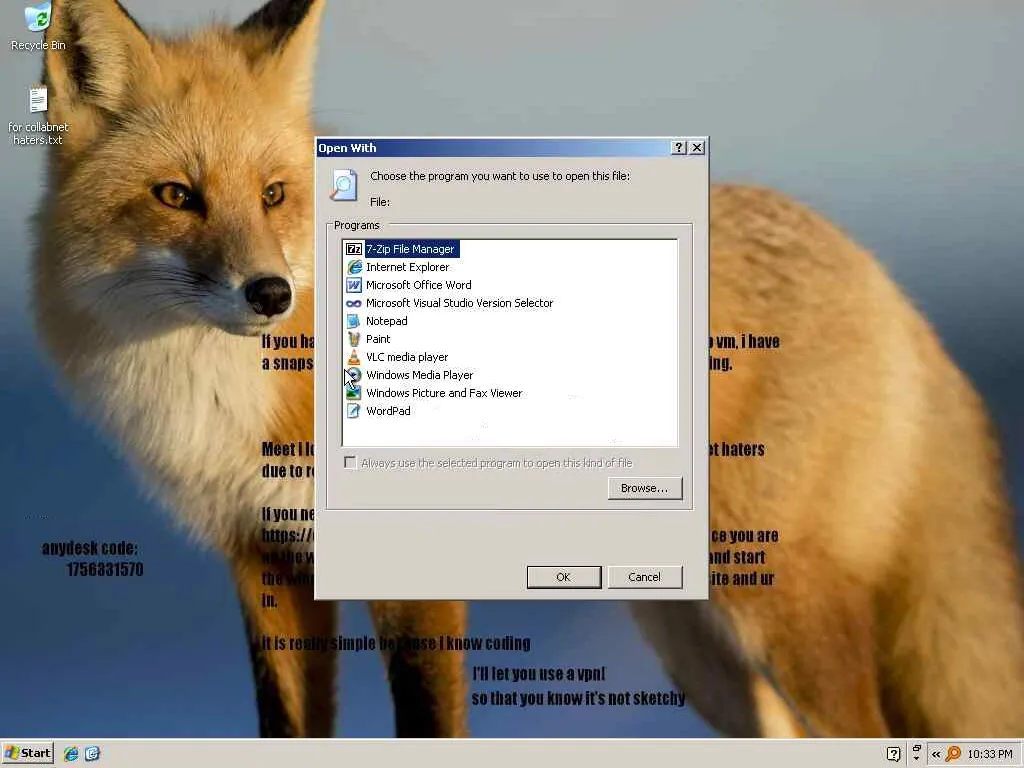
Task: Click the Windows Media Player icon
Action: (353, 375)
